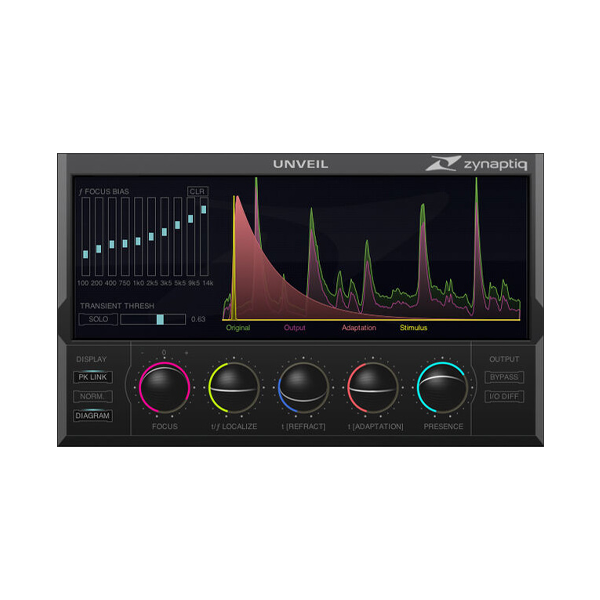Click the Stimulus legend label
This screenshot has height=600, width=600.
coord(413,328)
